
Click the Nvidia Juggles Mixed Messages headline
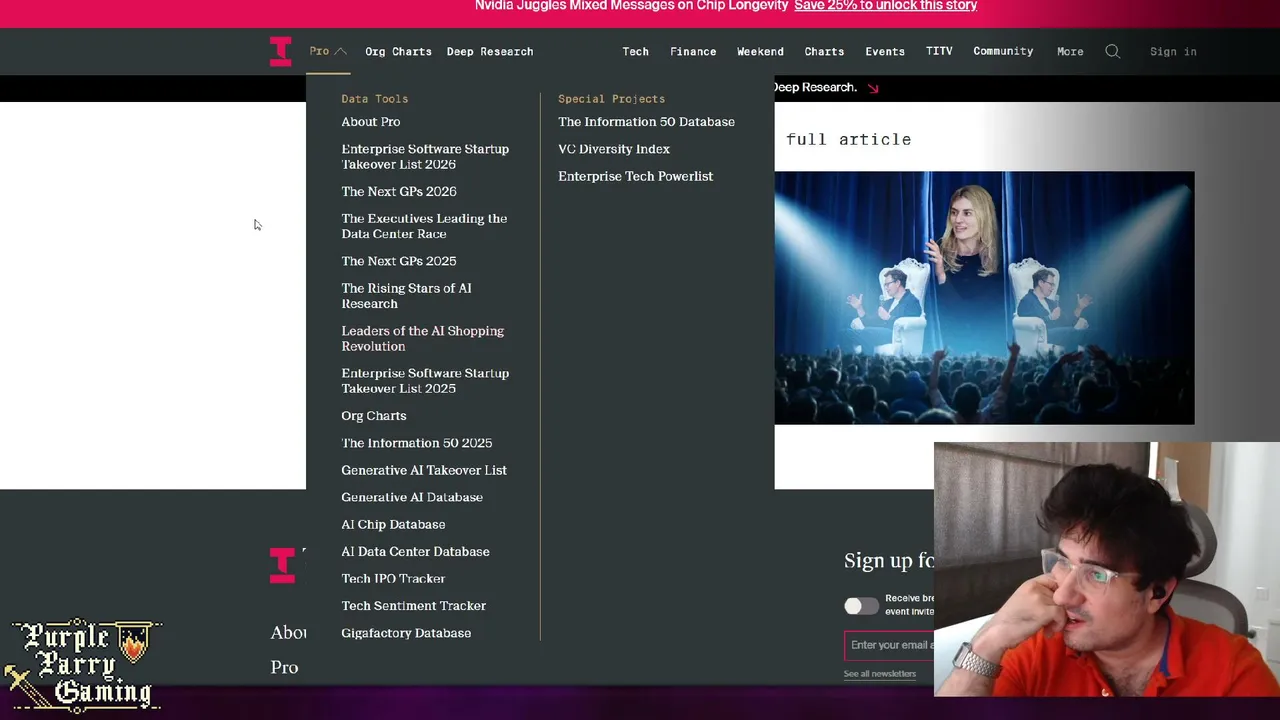click(632, 6)
